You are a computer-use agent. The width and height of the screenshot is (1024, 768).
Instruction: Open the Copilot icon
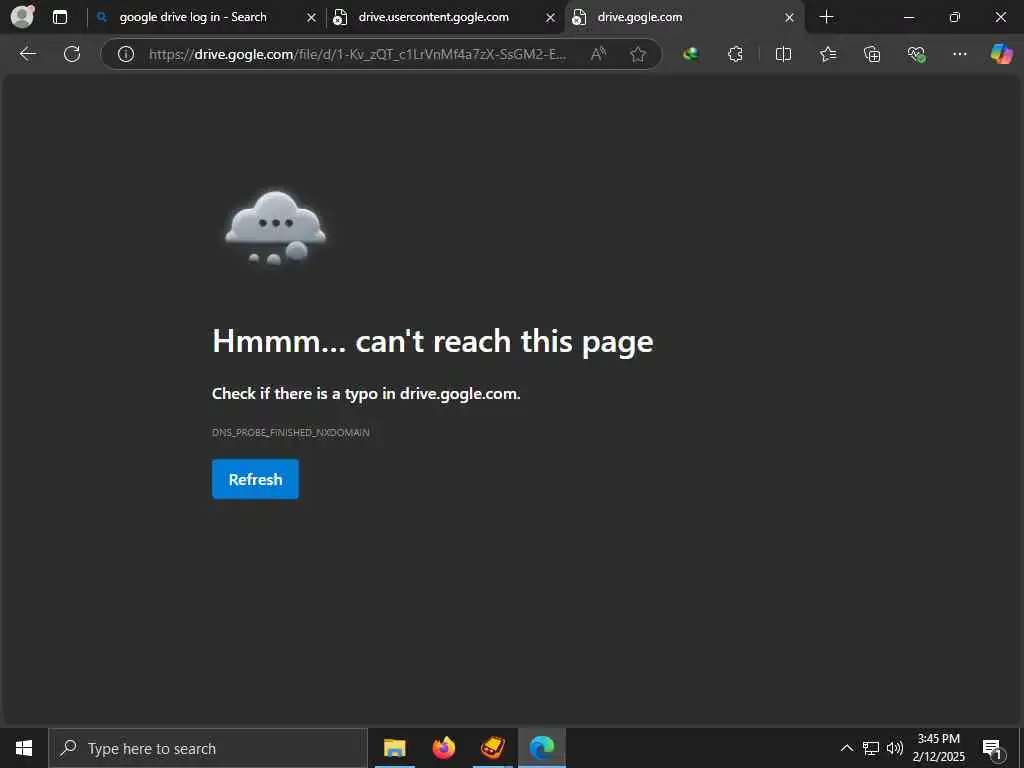pyautogui.click(x=1001, y=54)
